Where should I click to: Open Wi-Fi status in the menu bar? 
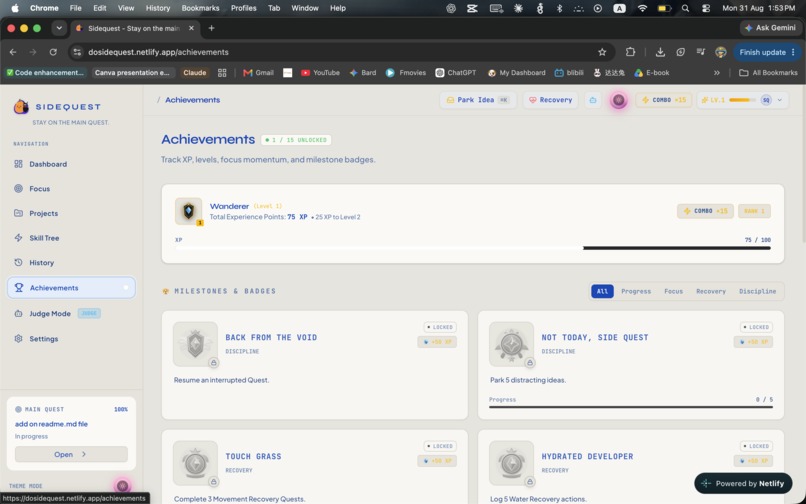pos(642,8)
